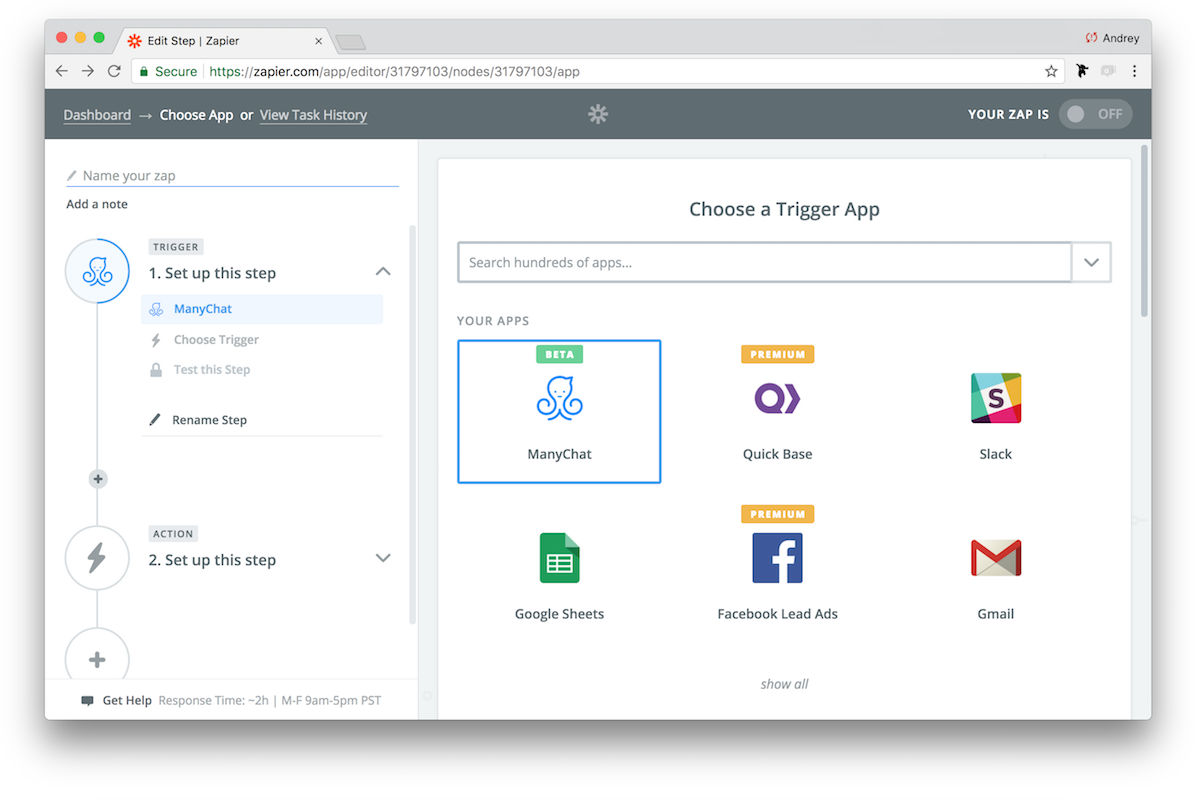Open a new browser tab

click(351, 41)
